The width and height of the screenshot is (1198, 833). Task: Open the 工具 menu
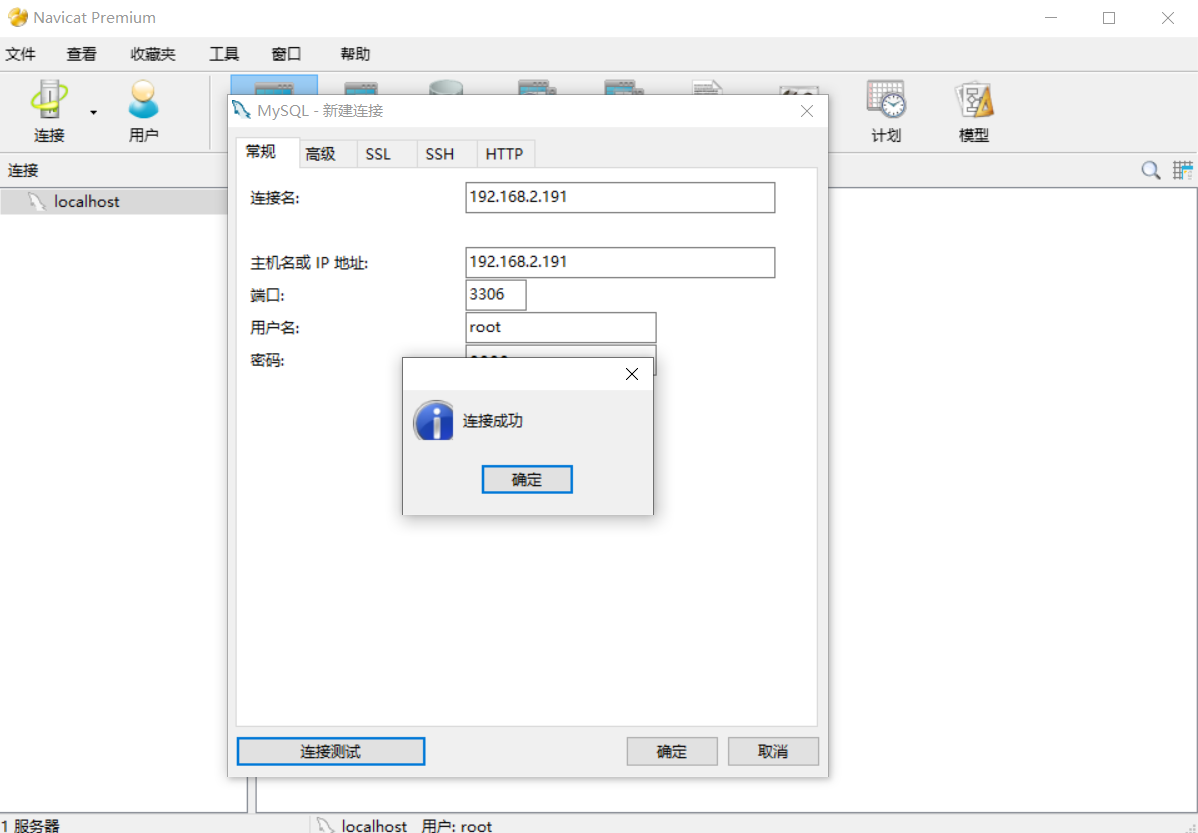(224, 53)
